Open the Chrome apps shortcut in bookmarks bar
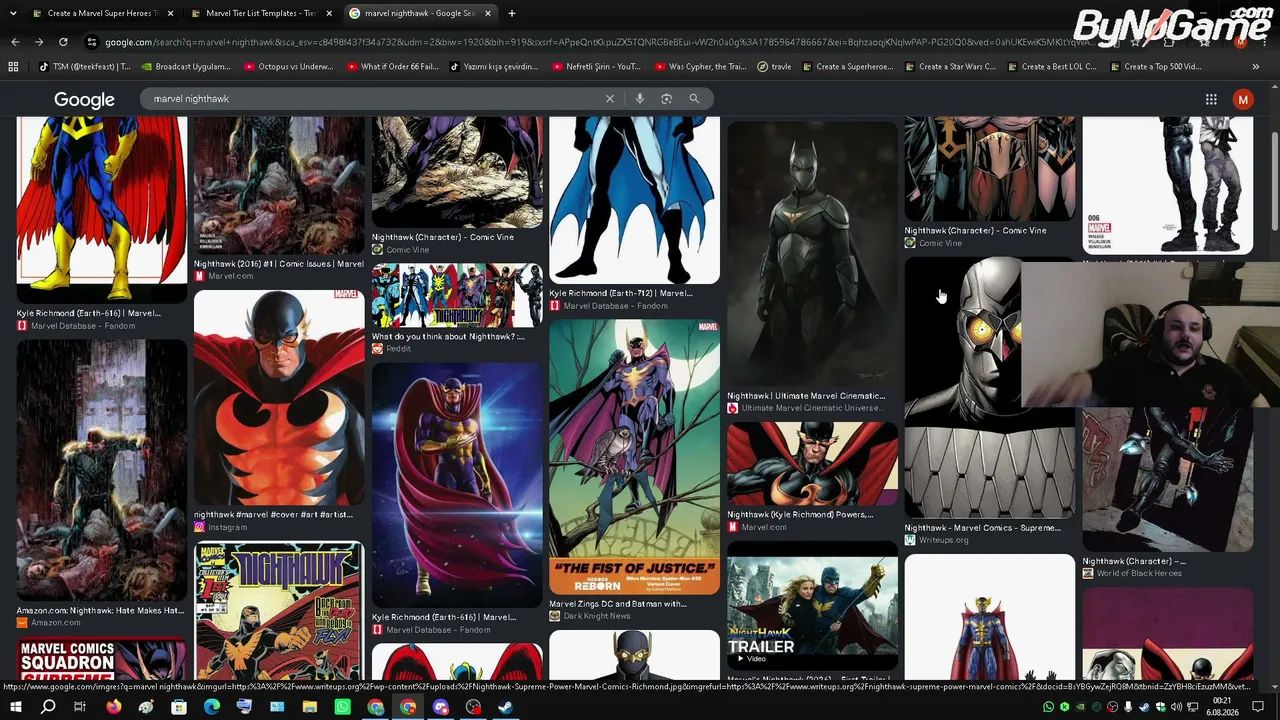Viewport: 1280px width, 720px height. point(13,67)
